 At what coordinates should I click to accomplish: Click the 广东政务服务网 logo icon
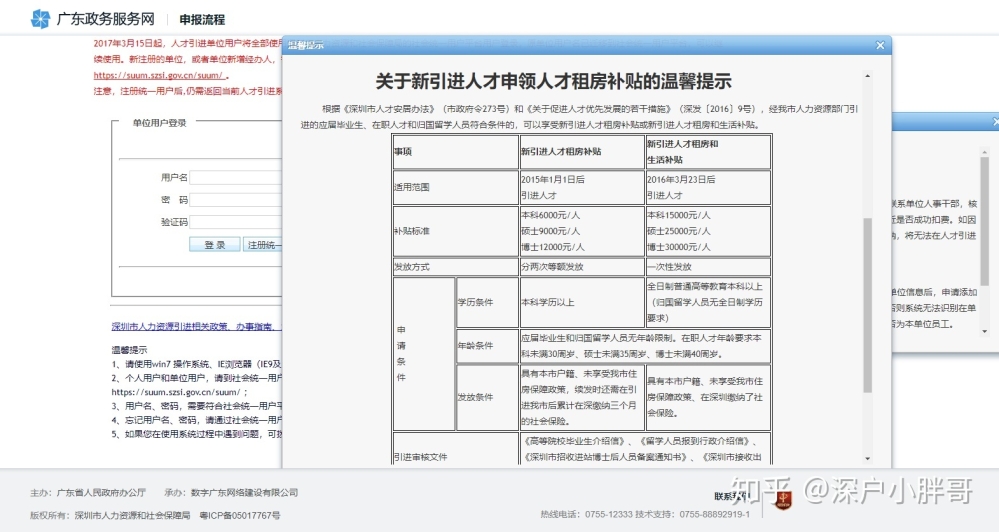tap(40, 19)
